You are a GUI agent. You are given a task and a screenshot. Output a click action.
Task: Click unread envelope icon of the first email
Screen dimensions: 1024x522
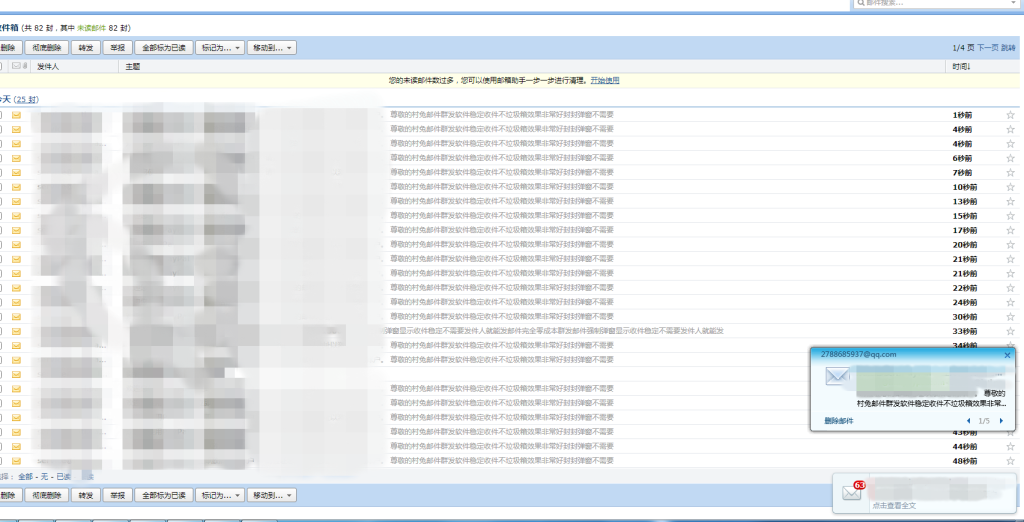pos(16,115)
